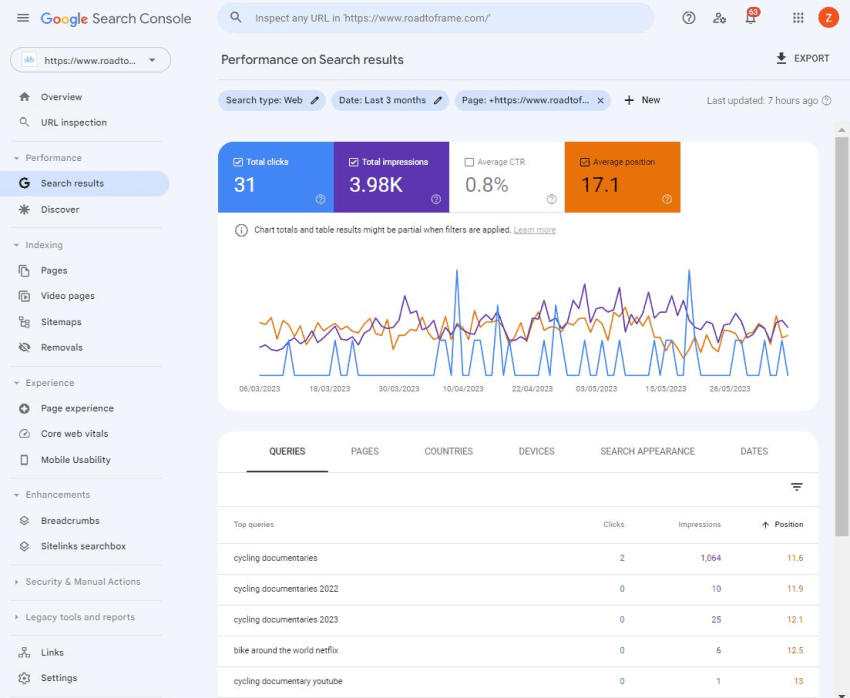
Task: Edit the Search type: Web filter pencil
Action: coord(314,100)
